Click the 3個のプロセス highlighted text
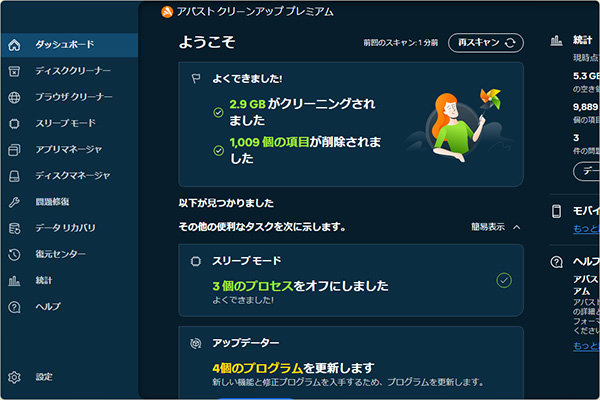Viewport: 600px width, 400px height. [253, 286]
